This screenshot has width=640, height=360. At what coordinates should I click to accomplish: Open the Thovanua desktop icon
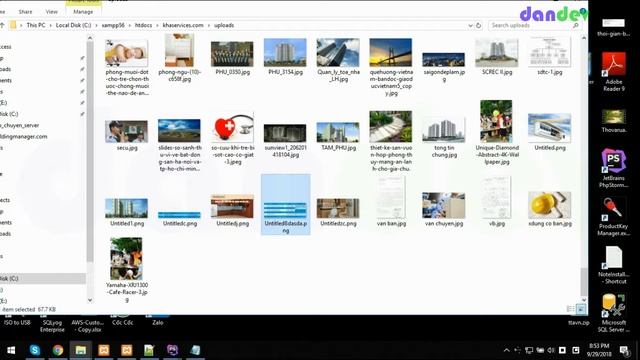(x=613, y=120)
